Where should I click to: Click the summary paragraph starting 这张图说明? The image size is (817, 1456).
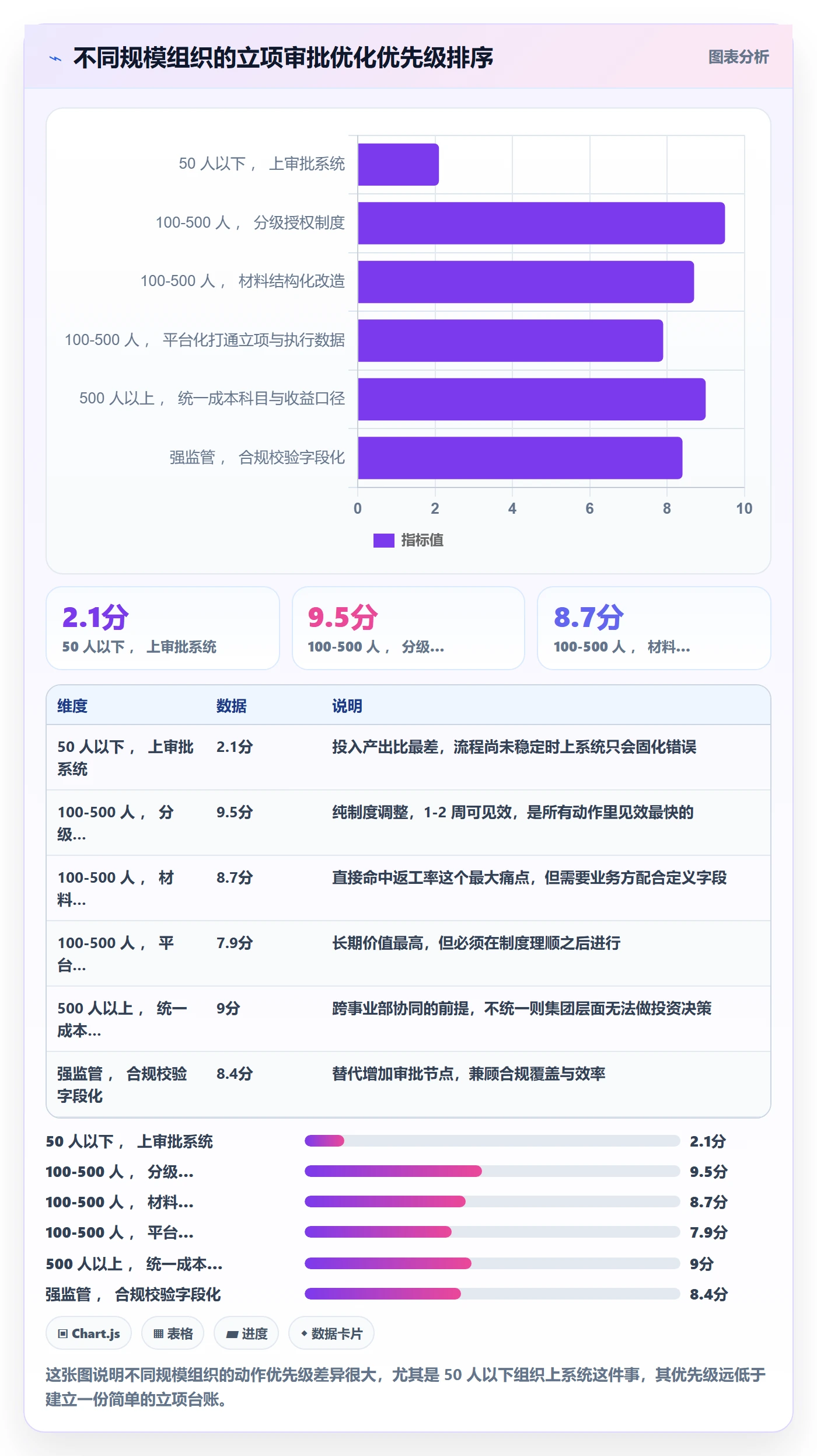[x=406, y=1387]
